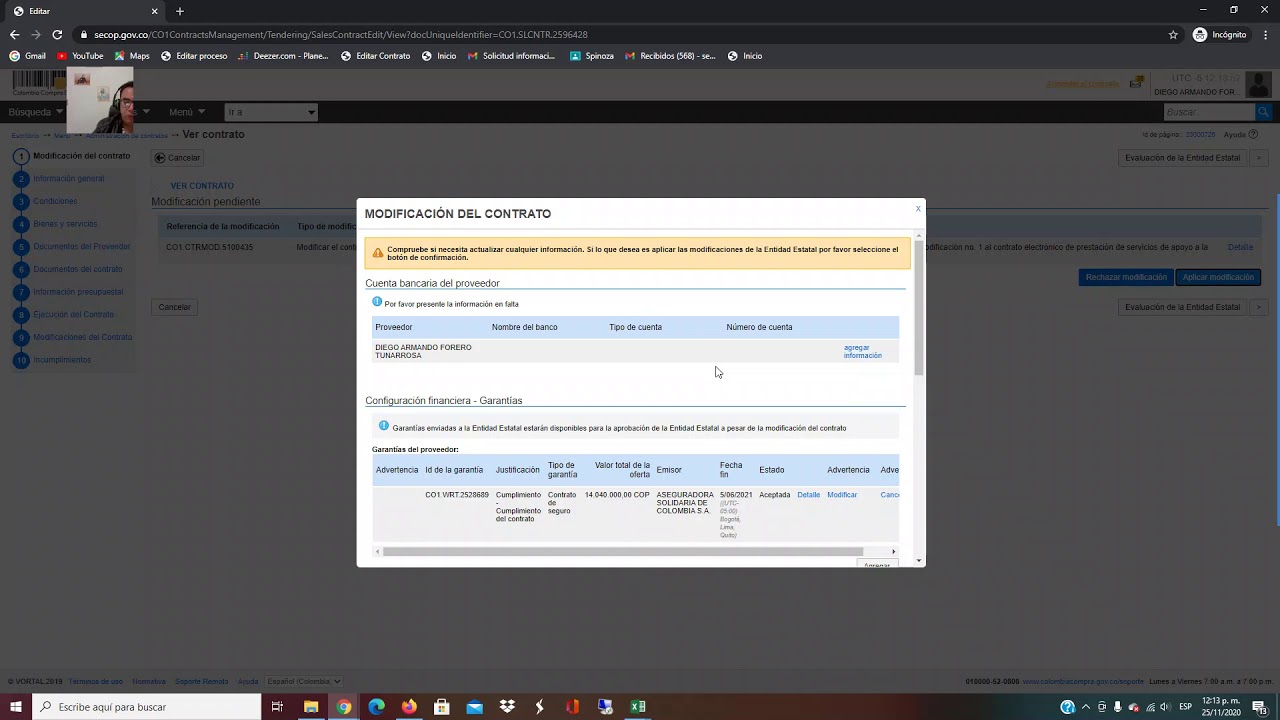Open Excel from the taskbar

(638, 707)
